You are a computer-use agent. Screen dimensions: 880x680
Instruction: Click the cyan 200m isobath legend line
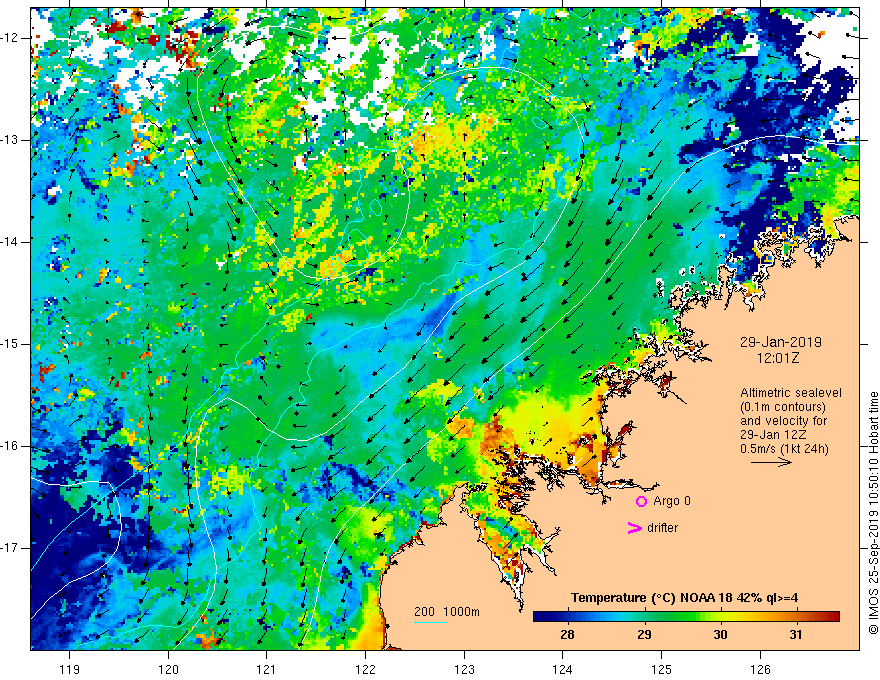pyautogui.click(x=431, y=622)
